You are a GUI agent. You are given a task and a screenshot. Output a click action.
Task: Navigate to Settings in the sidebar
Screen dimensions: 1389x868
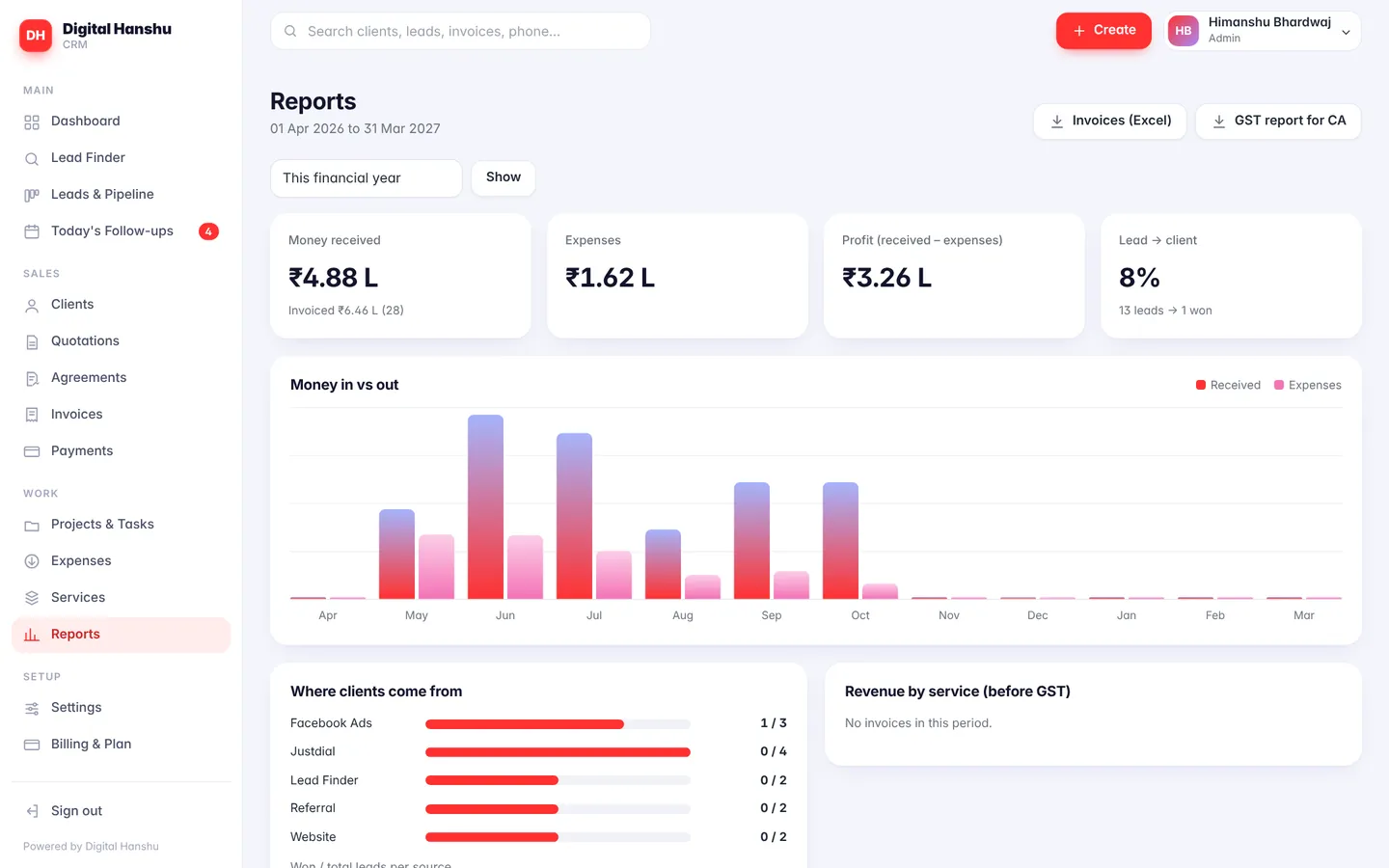click(121, 708)
